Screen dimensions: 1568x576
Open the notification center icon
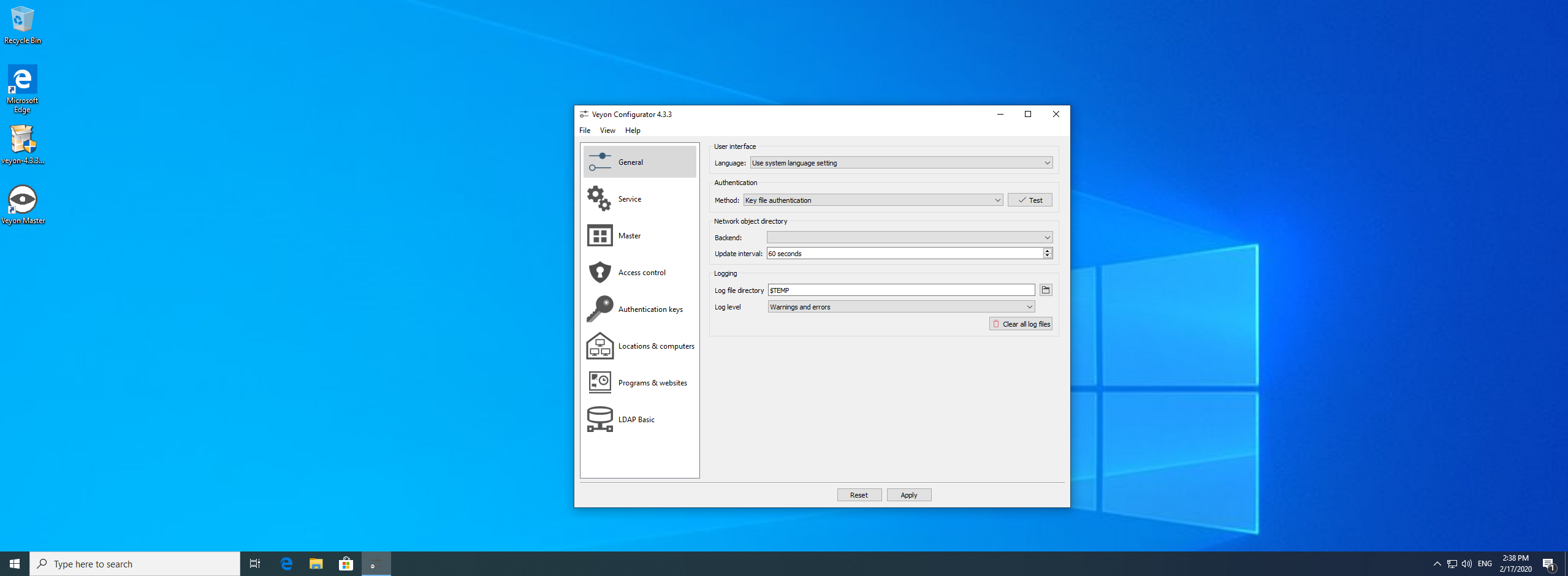(1549, 564)
